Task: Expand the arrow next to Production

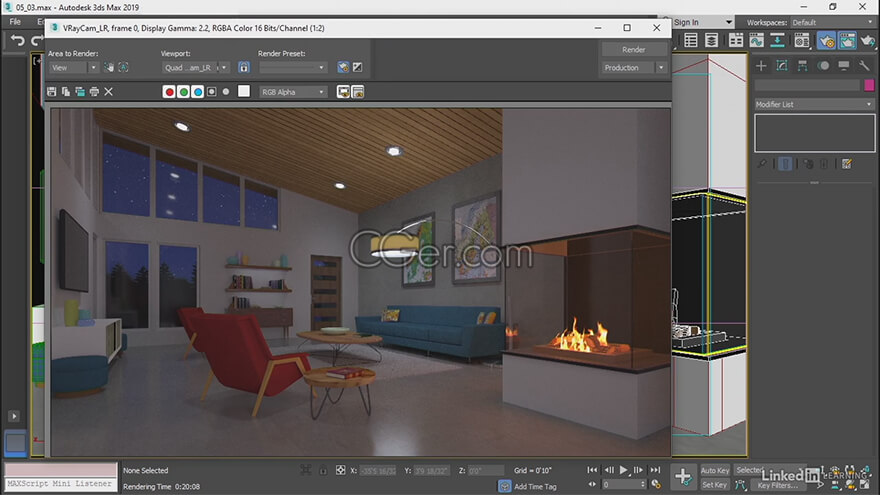Action: (661, 67)
